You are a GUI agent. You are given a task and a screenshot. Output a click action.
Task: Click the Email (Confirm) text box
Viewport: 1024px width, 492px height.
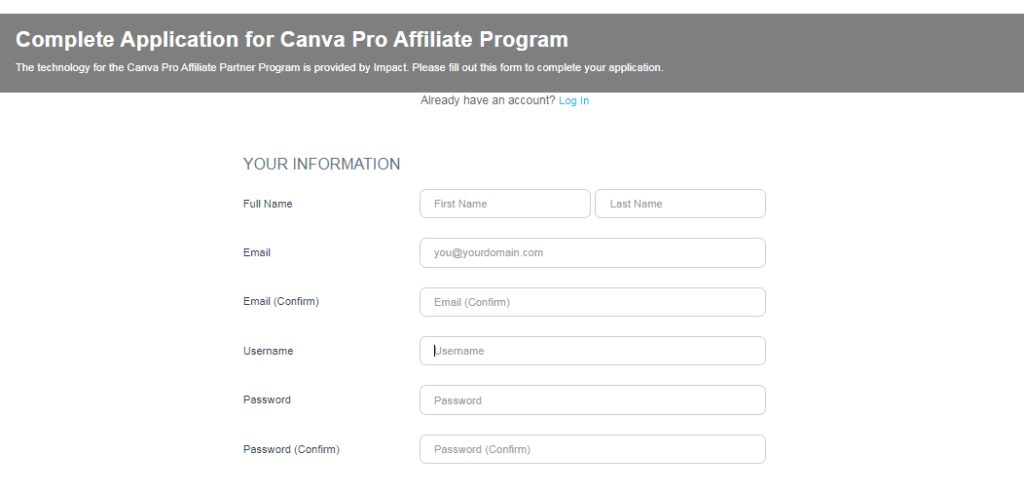(x=592, y=302)
